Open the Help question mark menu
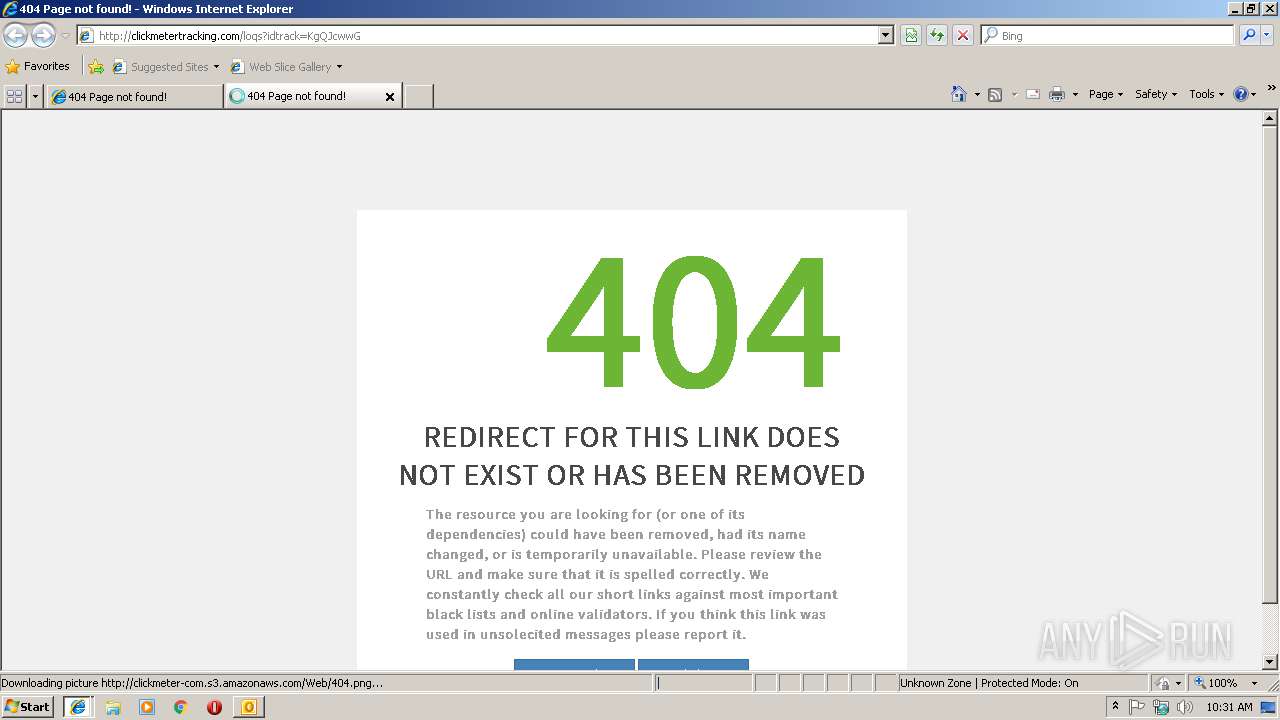 1244,94
